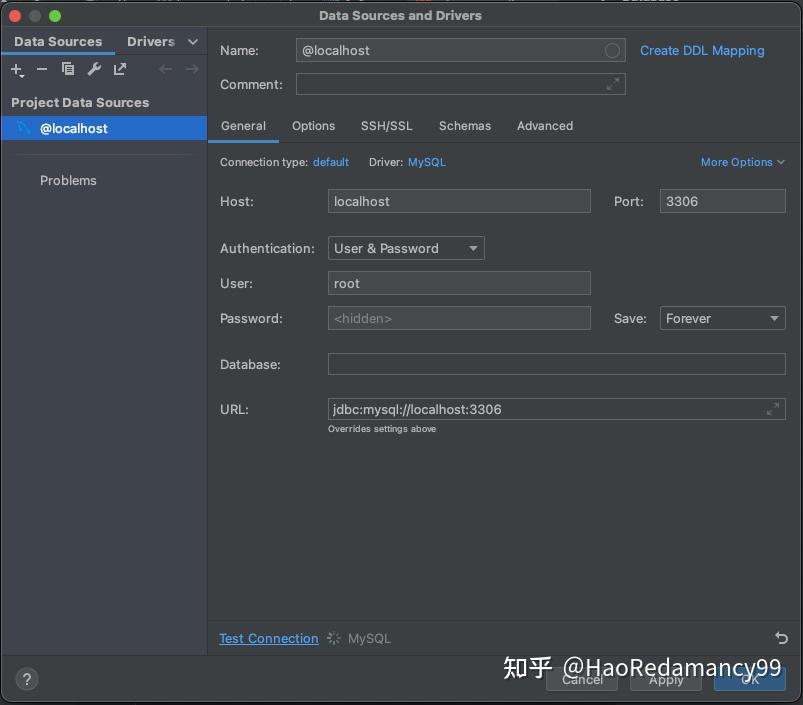Focus the User field containing root

pos(459,283)
